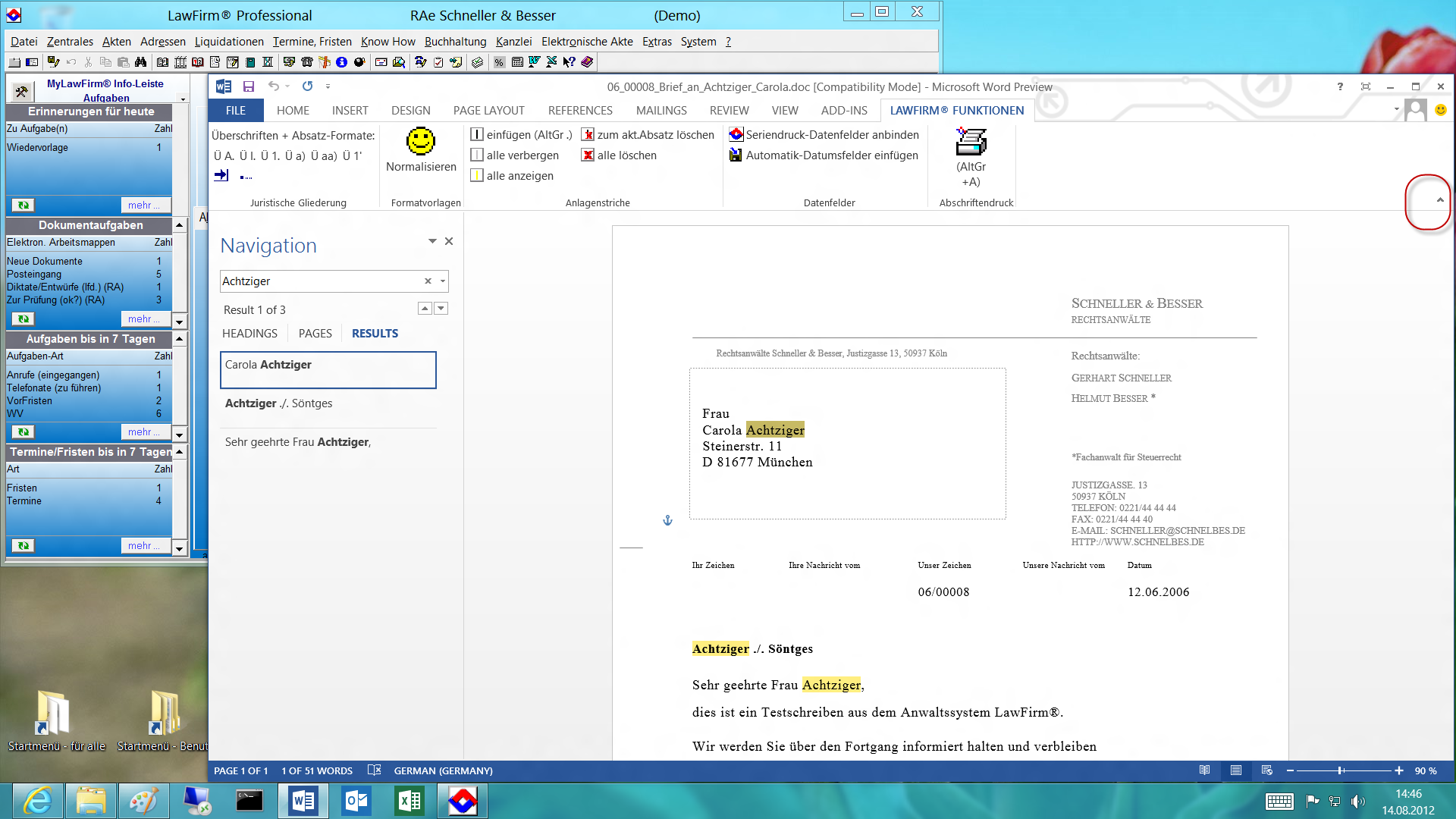Click the Normalisieren smiley icon
Image resolution: width=1456 pixels, height=819 pixels.
click(420, 141)
